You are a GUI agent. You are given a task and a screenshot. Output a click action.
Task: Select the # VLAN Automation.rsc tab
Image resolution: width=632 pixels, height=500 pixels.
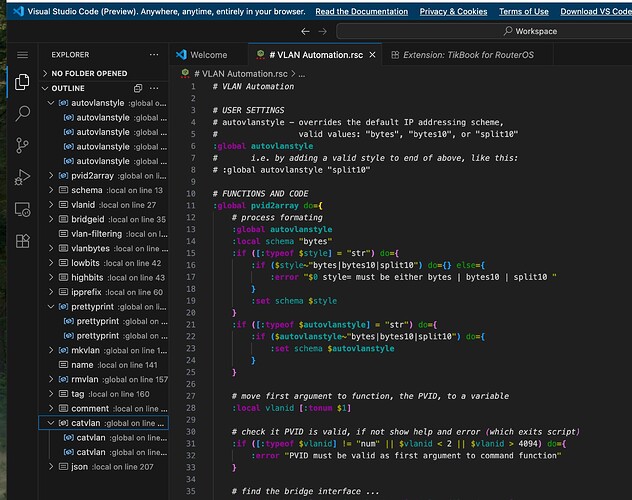click(x=316, y=55)
